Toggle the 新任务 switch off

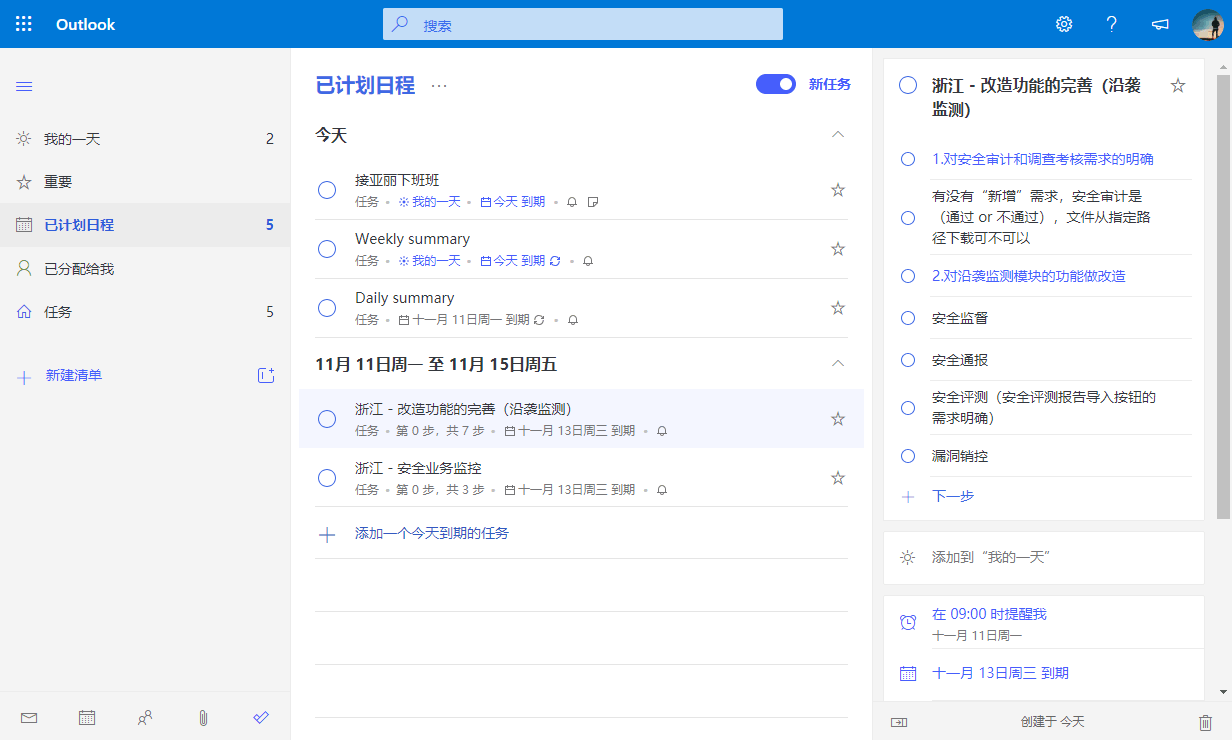point(776,84)
